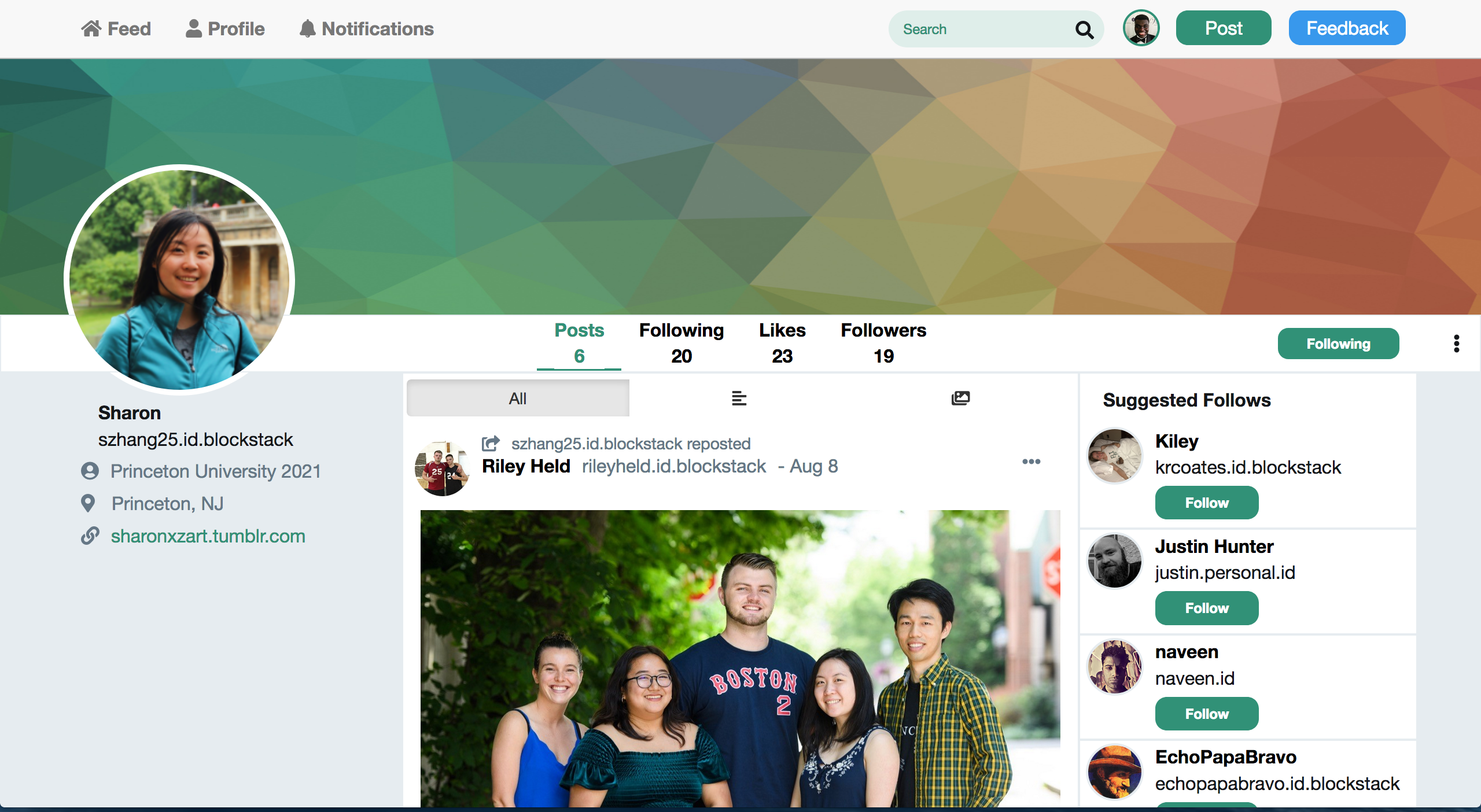Expand the post's three-dot options menu
The image size is (1481, 812).
(x=1031, y=462)
